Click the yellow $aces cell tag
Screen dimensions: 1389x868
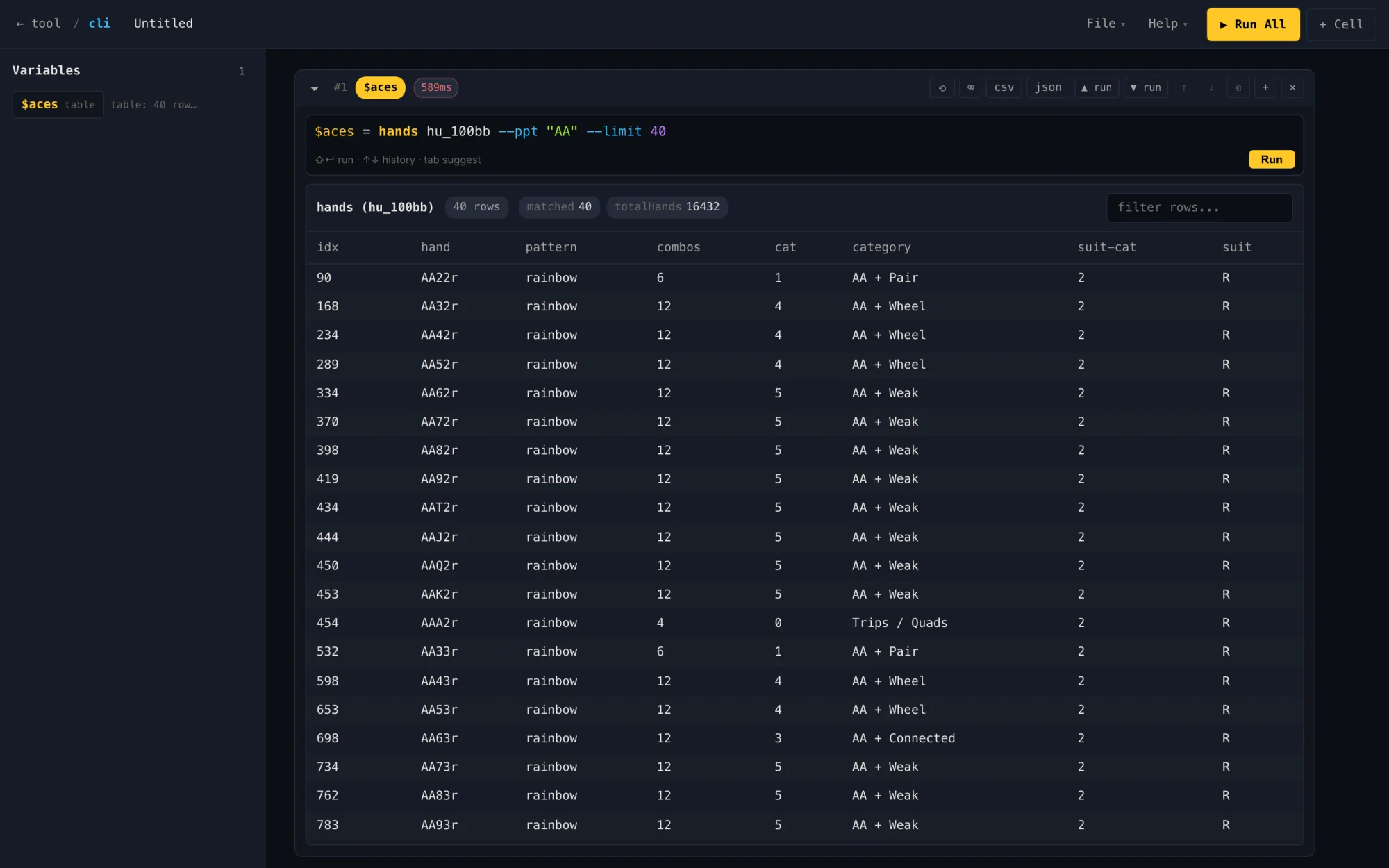(x=380, y=87)
